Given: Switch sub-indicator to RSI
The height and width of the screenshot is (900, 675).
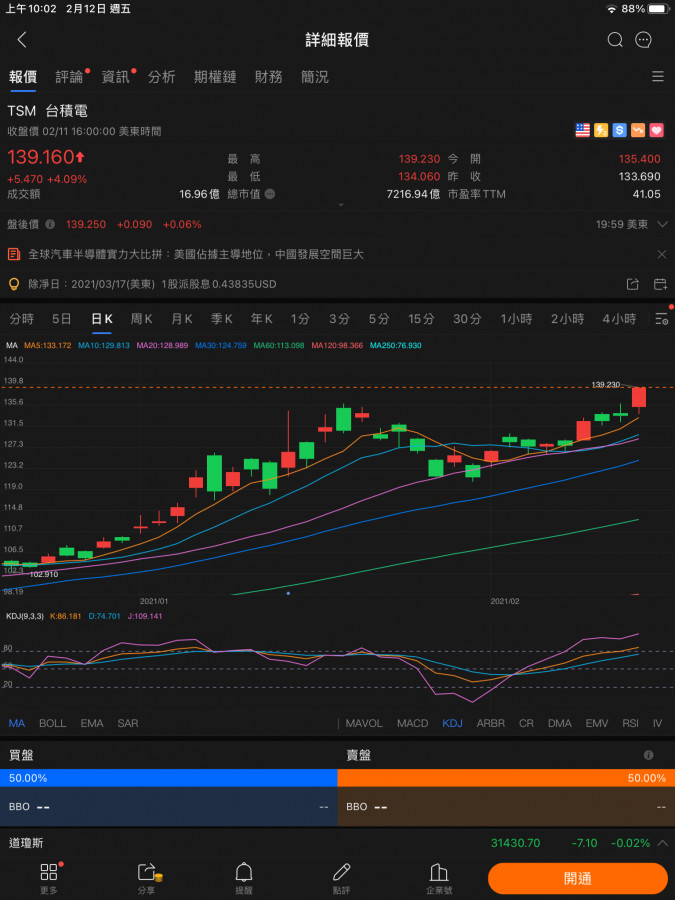Looking at the screenshot, I should (x=630, y=723).
